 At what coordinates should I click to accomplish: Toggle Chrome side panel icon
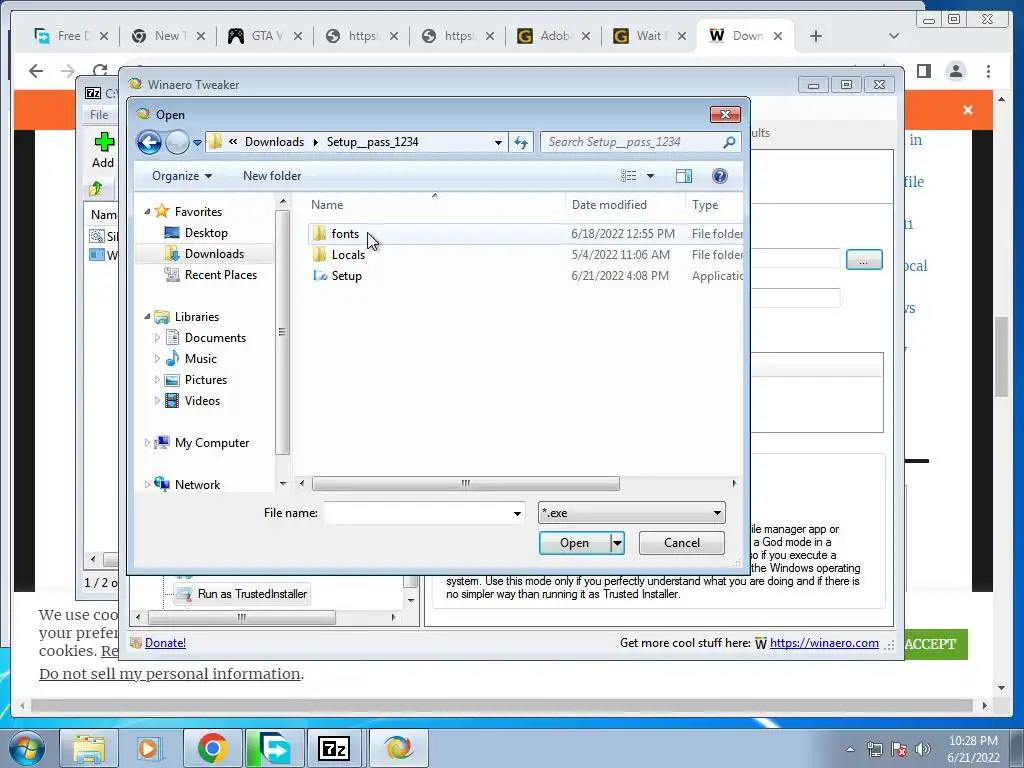click(x=923, y=71)
